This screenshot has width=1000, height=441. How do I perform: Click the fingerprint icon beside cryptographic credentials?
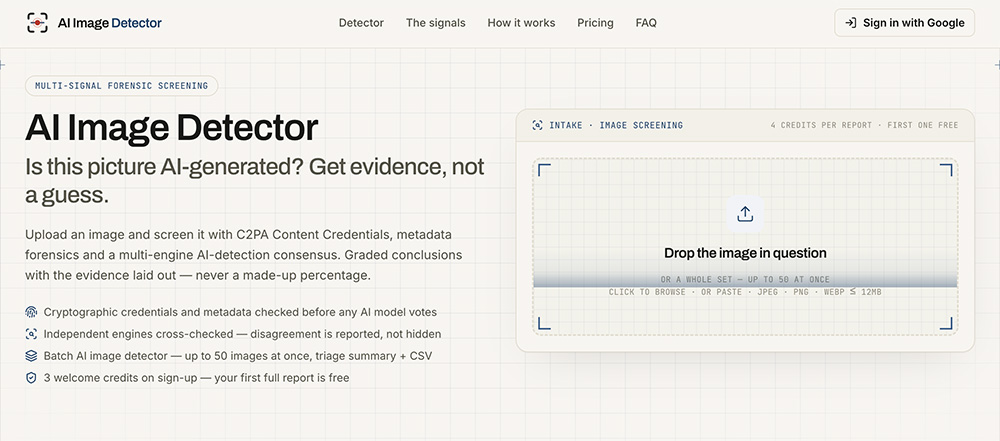pos(31,312)
